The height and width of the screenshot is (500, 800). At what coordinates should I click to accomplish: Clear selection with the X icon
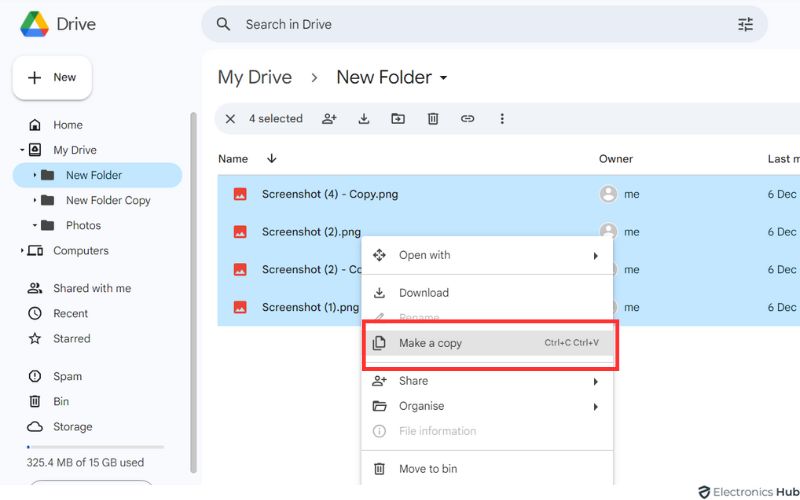230,119
